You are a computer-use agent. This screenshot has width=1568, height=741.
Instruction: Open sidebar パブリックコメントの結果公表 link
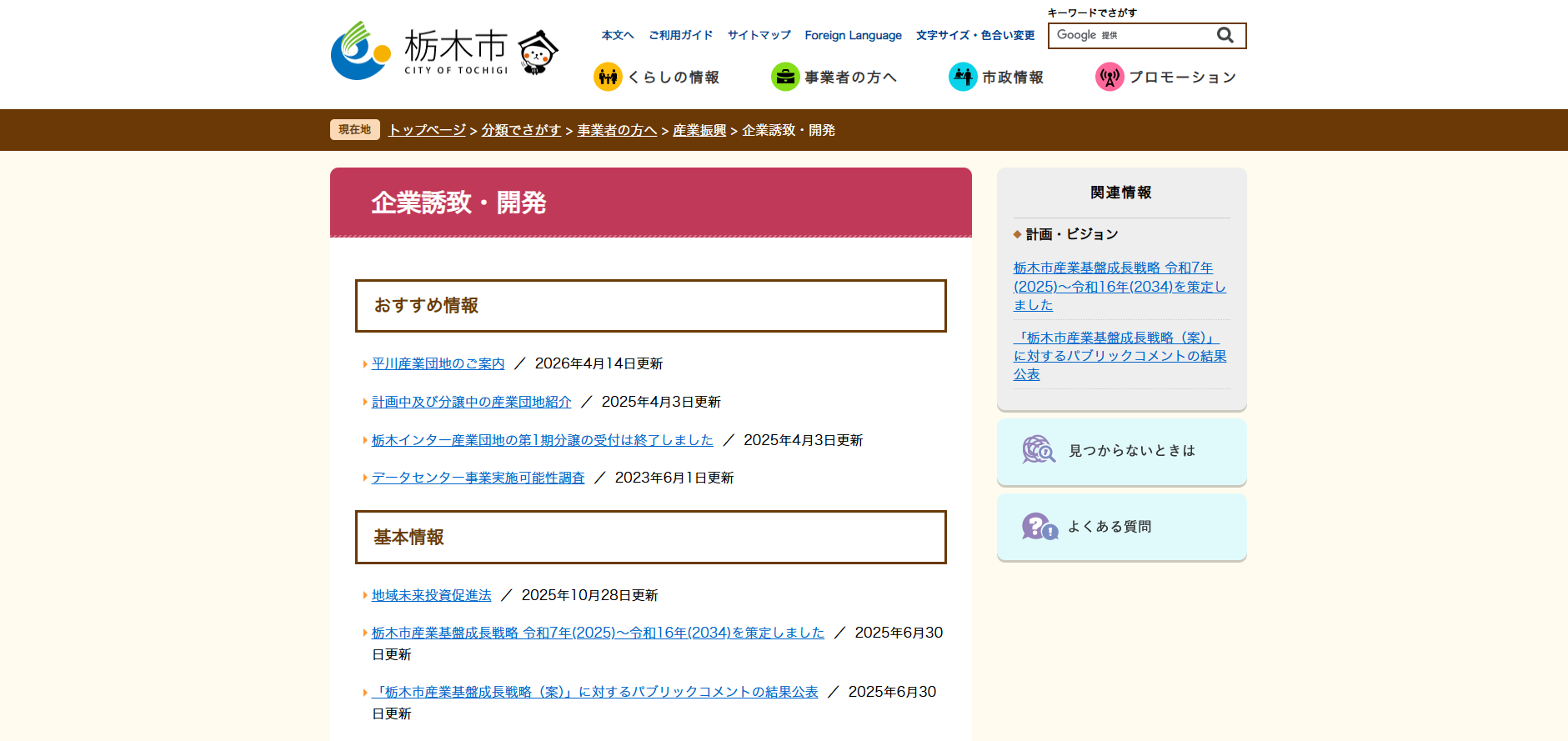pos(1120,356)
